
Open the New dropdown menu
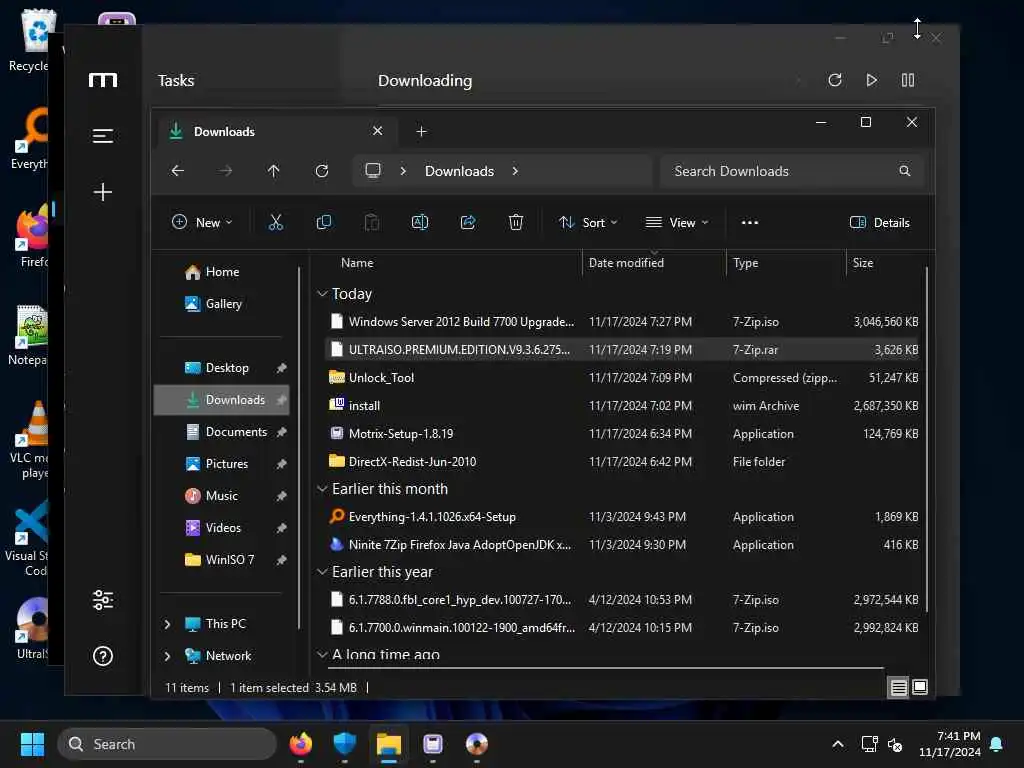(x=202, y=223)
